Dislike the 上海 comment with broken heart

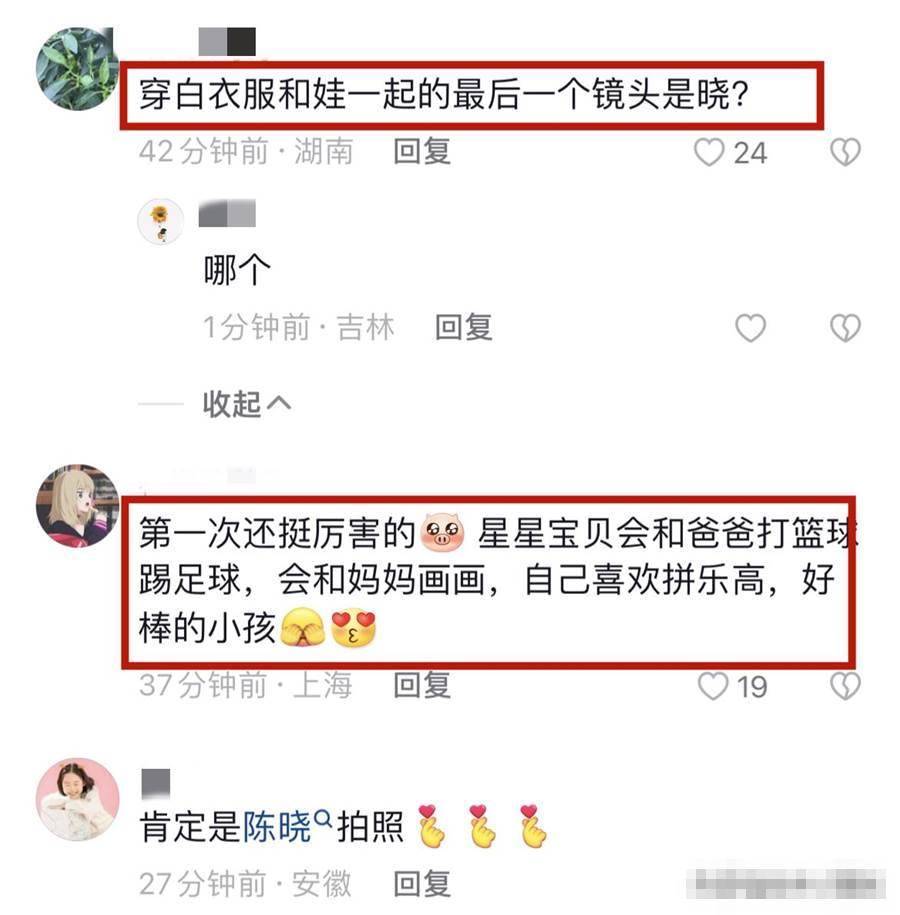(x=845, y=686)
